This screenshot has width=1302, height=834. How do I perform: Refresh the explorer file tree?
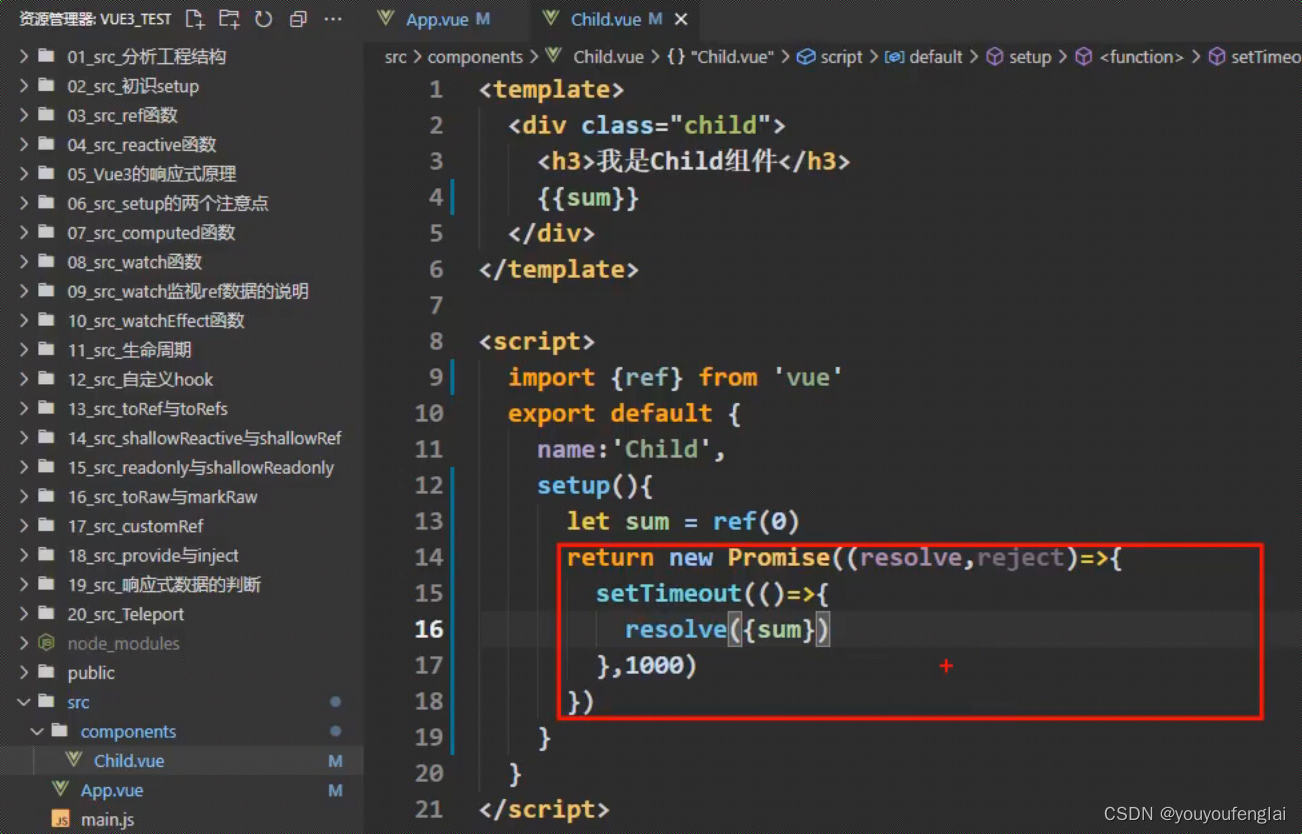point(264,19)
